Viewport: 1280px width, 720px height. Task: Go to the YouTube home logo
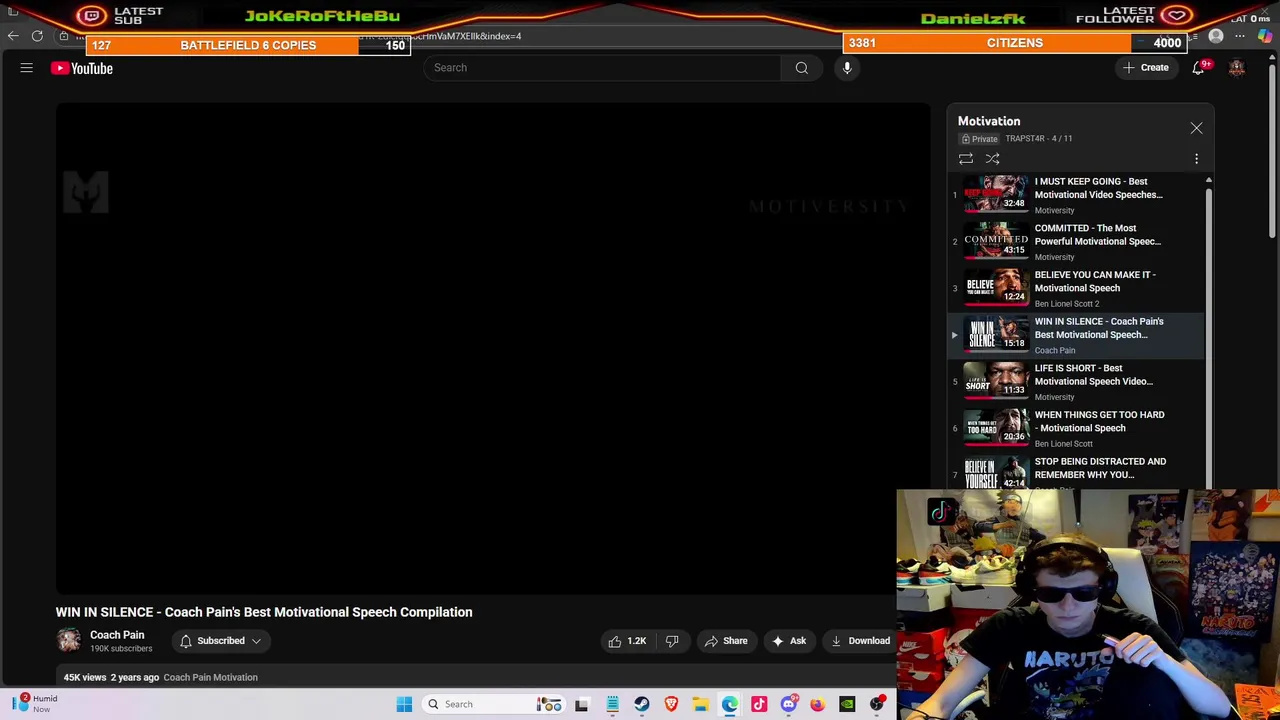click(82, 68)
